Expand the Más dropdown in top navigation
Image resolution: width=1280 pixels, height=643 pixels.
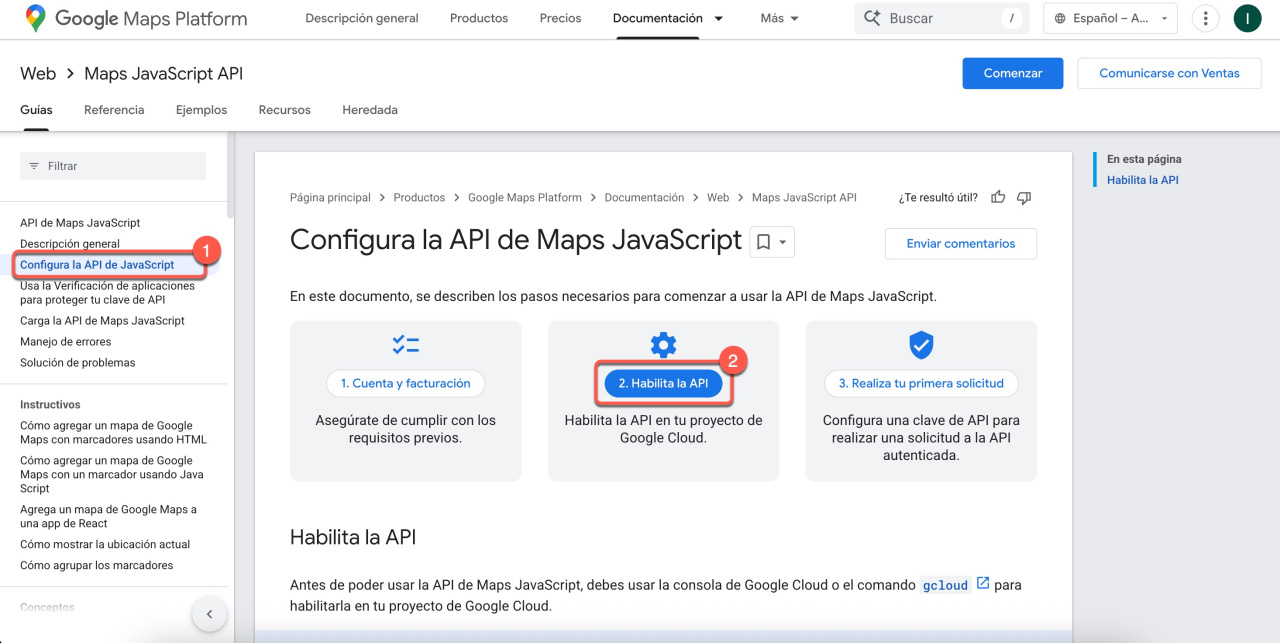(x=780, y=18)
